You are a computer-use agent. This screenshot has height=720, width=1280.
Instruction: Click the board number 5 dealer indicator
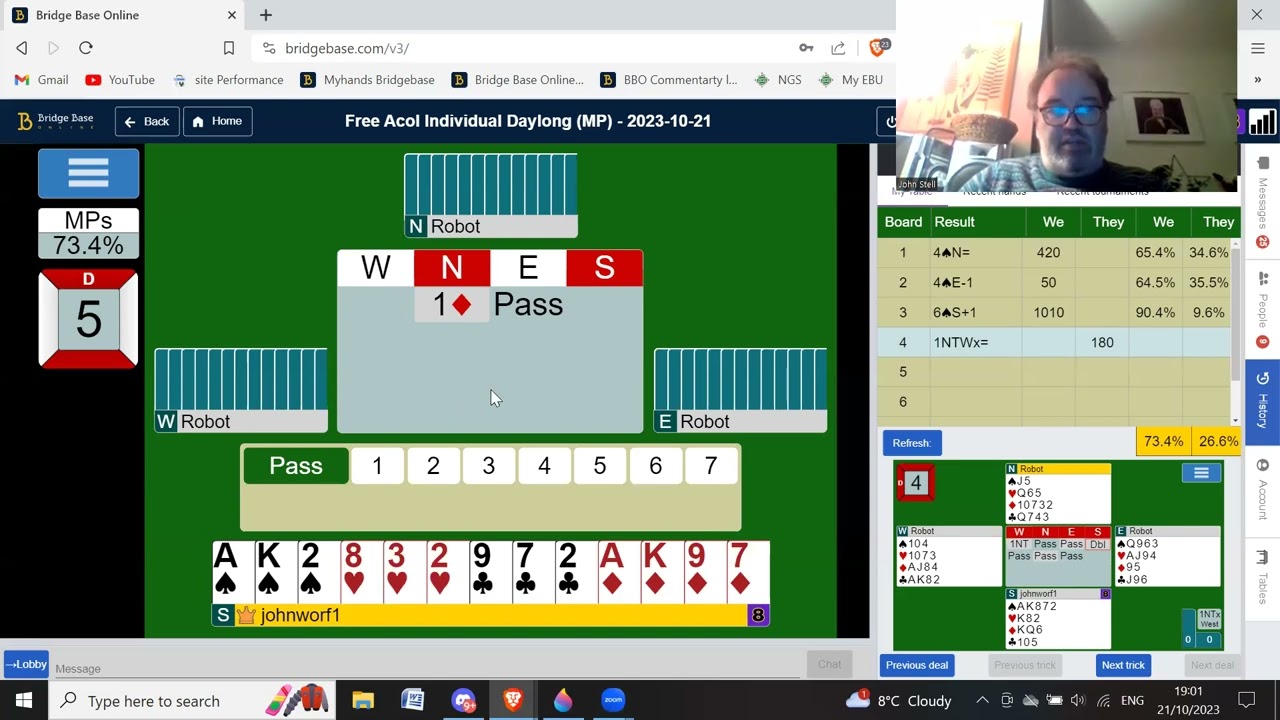(x=88, y=318)
